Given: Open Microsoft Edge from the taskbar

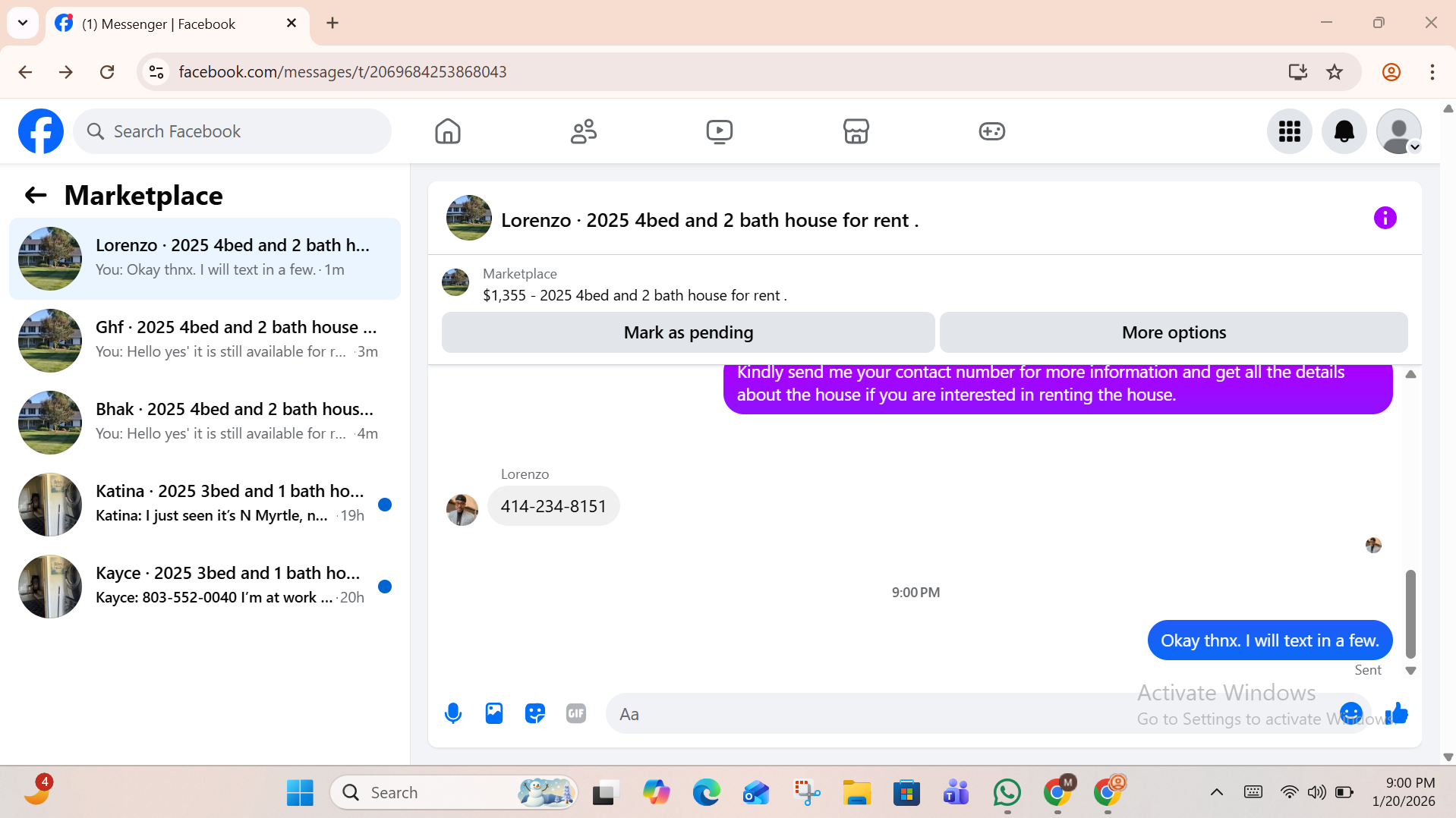Looking at the screenshot, I should point(706,793).
